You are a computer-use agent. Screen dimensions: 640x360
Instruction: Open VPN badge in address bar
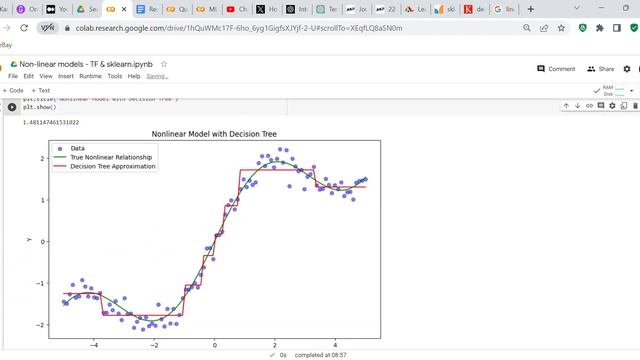click(x=47, y=28)
